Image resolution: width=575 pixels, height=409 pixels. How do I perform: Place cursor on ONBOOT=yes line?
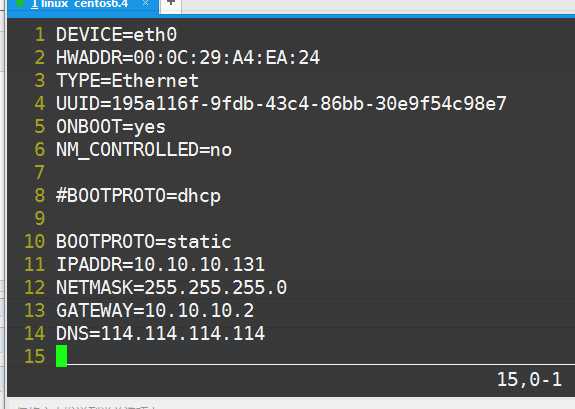click(111, 127)
